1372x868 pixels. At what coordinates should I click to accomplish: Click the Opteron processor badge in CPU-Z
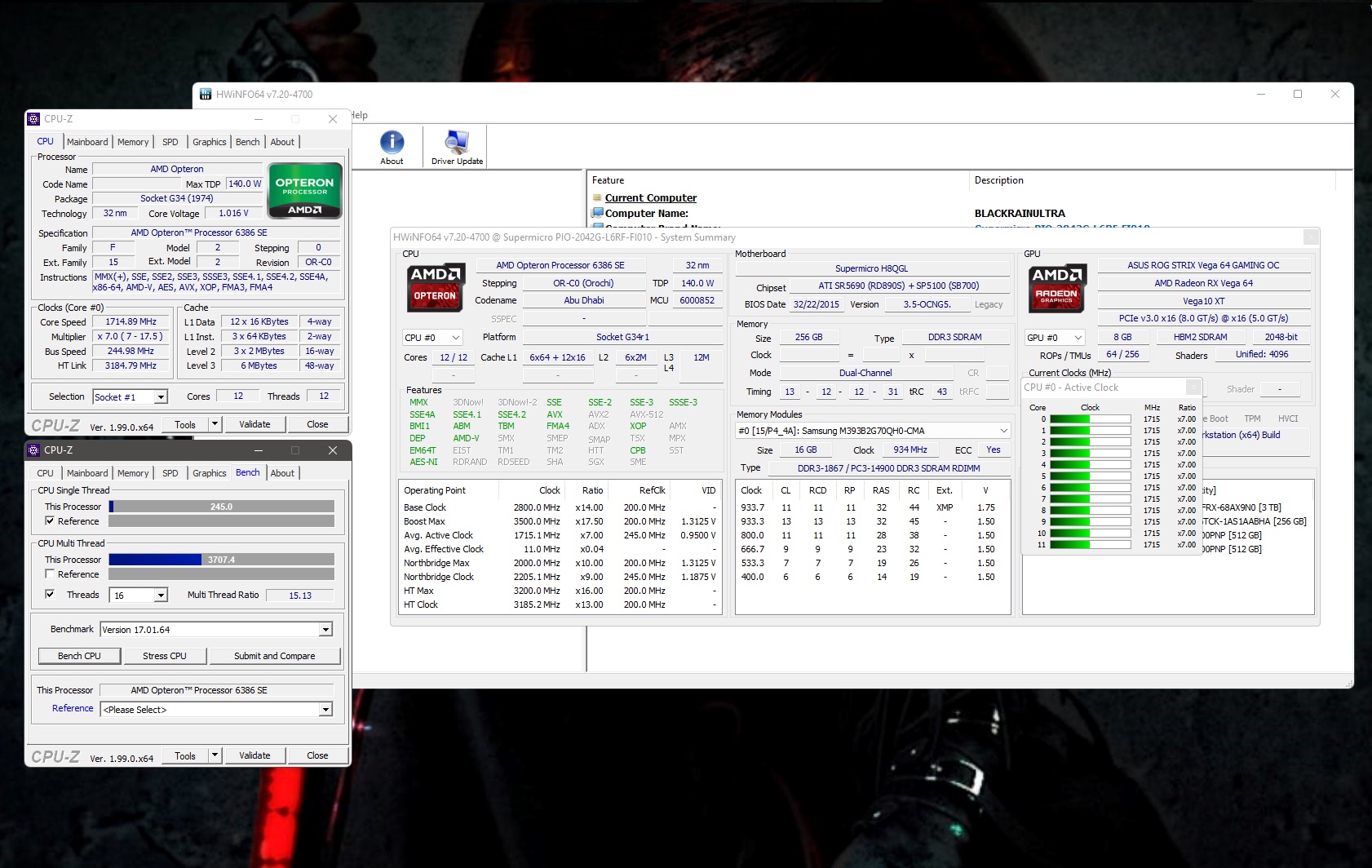pyautogui.click(x=304, y=193)
